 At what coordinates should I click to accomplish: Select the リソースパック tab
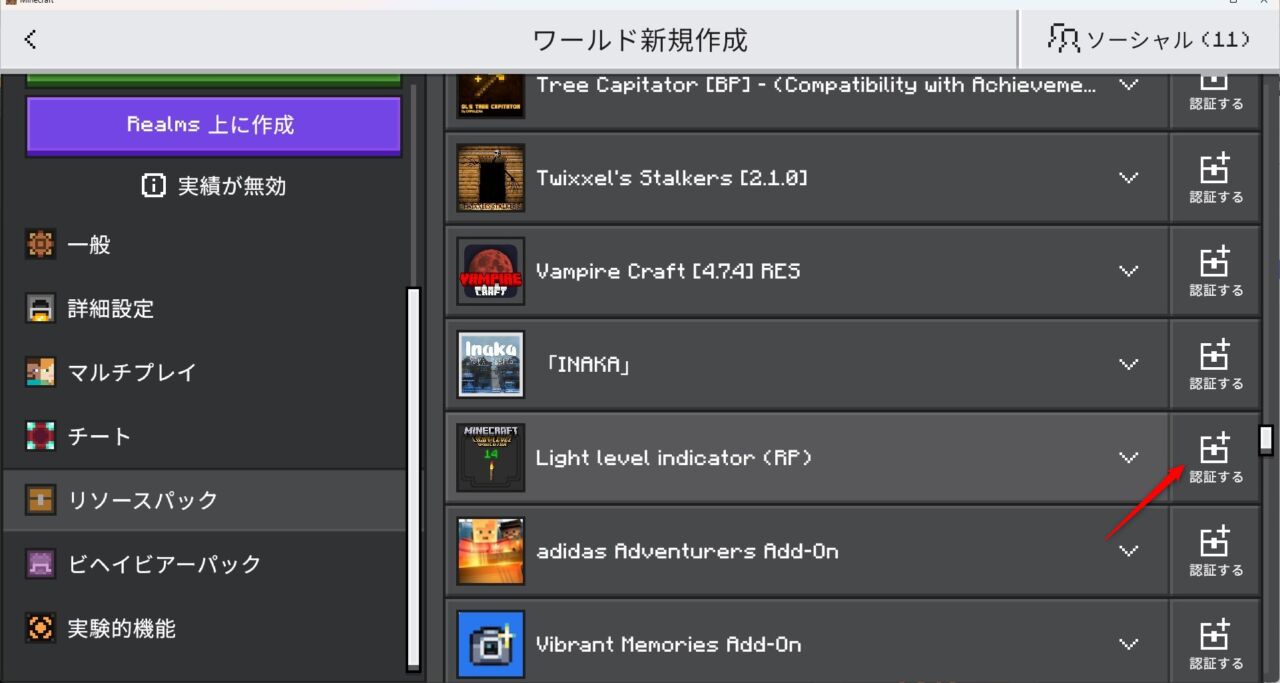(204, 501)
